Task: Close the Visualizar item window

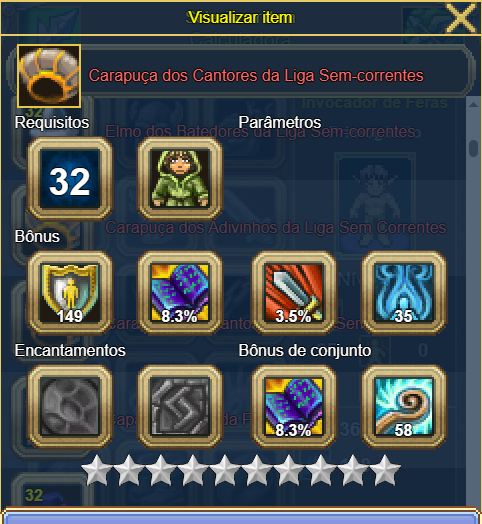Action: (461, 17)
